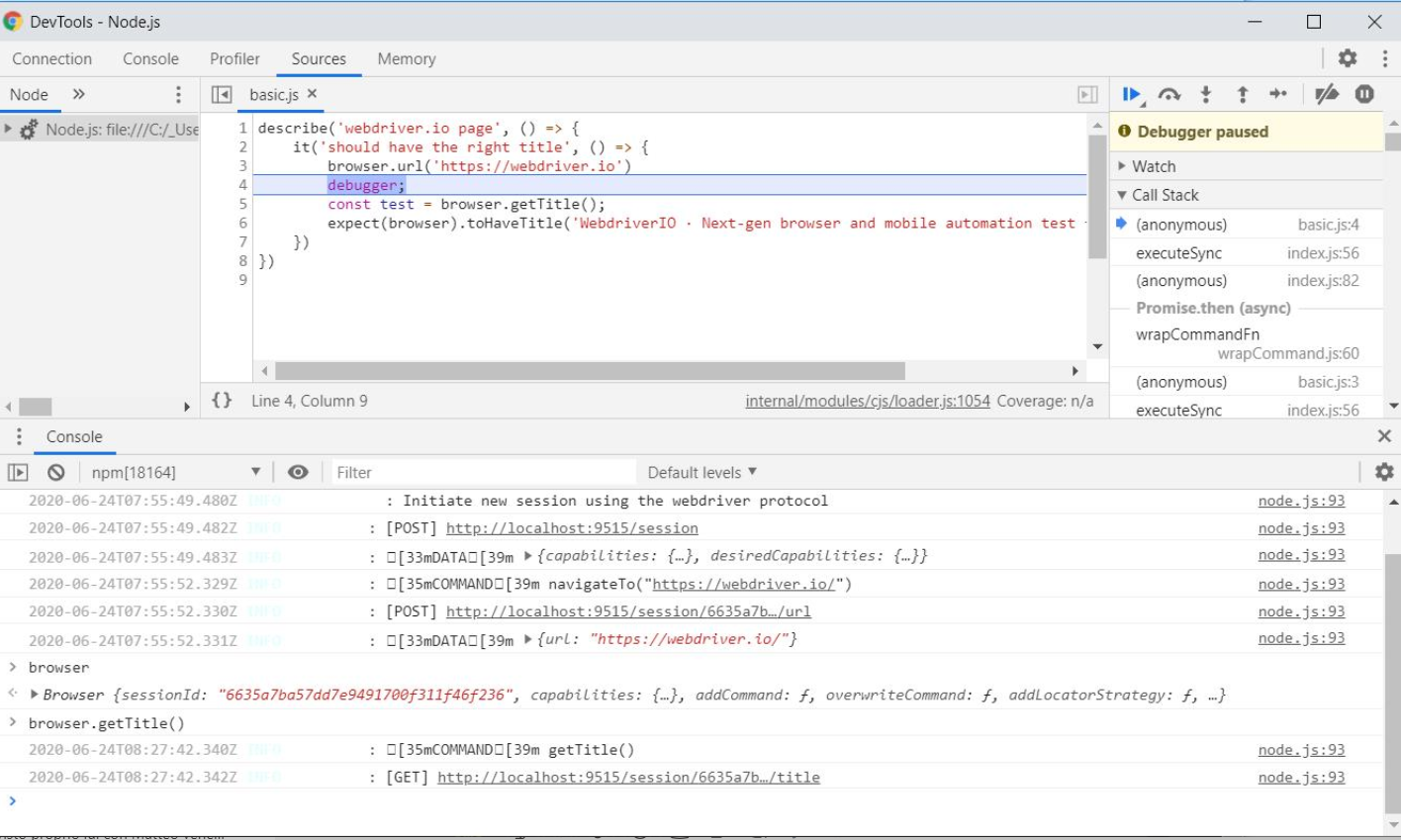Open DevTools settings gear

pyautogui.click(x=1348, y=58)
